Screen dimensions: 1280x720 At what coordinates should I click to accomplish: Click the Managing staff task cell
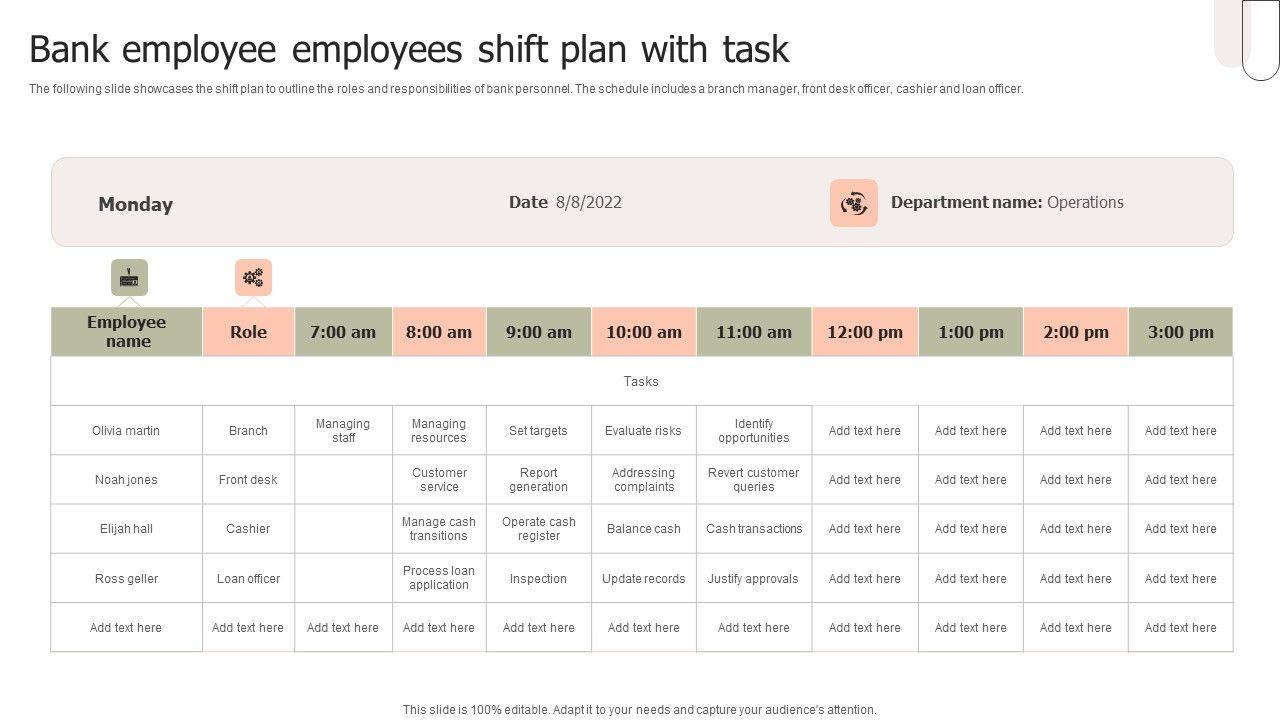(343, 431)
